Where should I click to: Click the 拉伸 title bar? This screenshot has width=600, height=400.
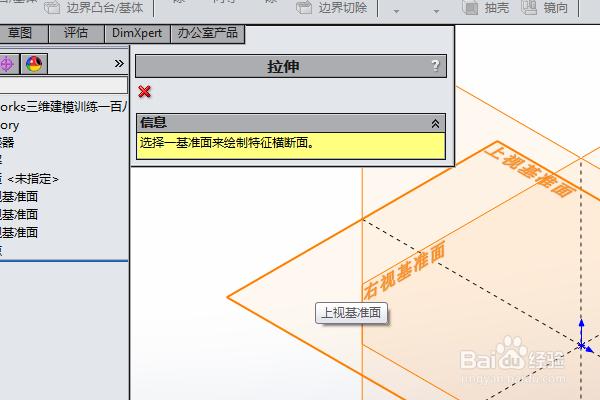(x=291, y=66)
